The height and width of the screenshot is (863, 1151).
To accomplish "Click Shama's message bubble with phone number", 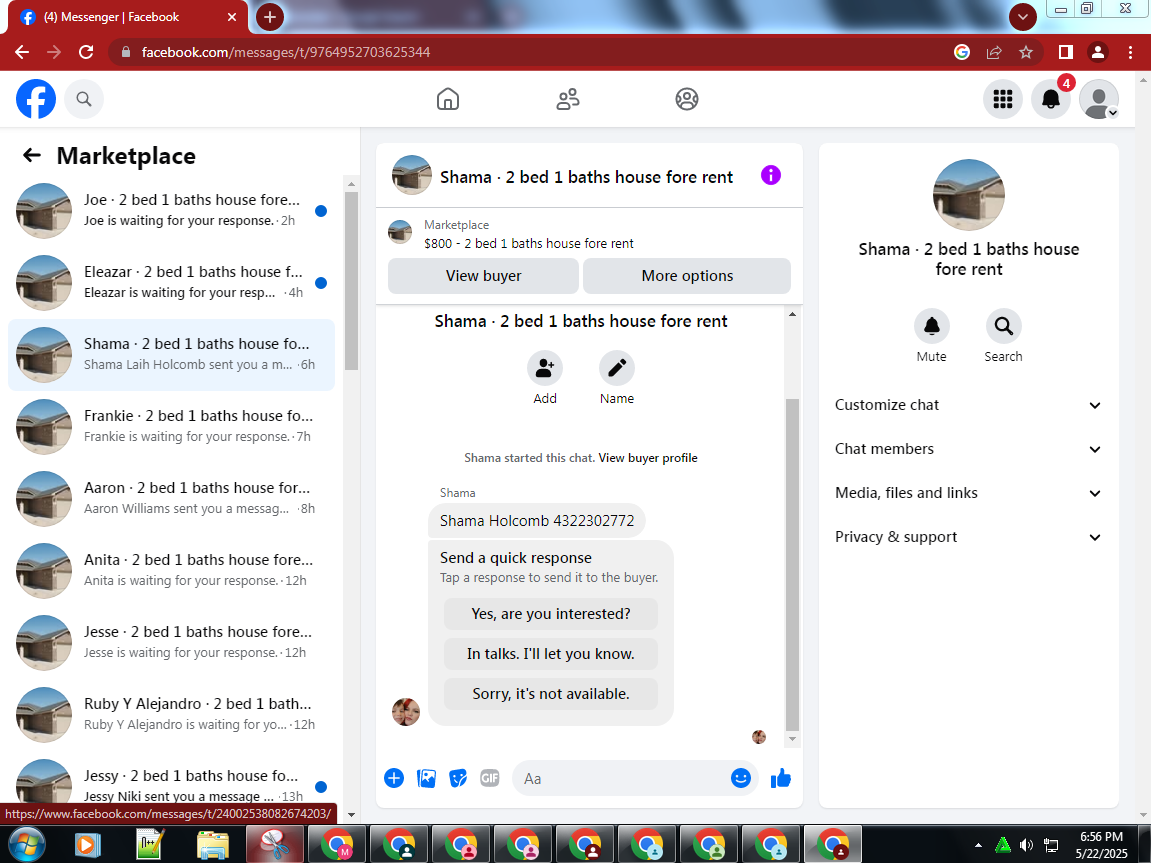I will coord(537,521).
